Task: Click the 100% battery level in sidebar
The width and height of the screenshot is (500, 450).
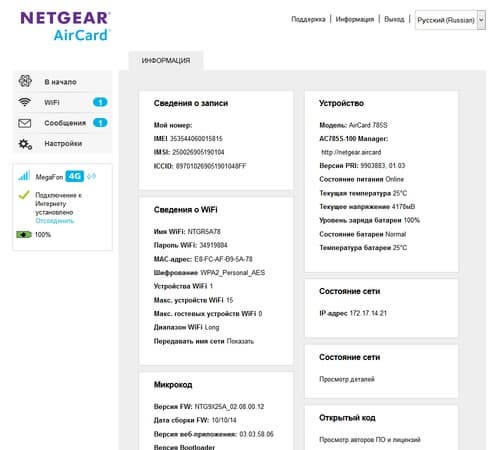Action: click(x=43, y=235)
